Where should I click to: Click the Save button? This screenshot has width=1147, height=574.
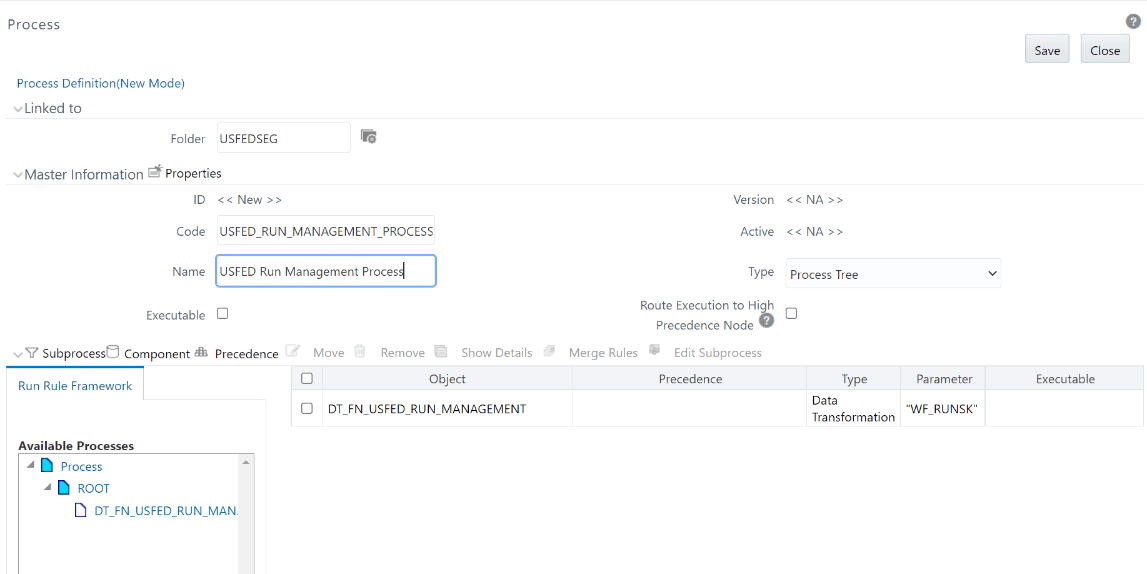pos(1047,50)
